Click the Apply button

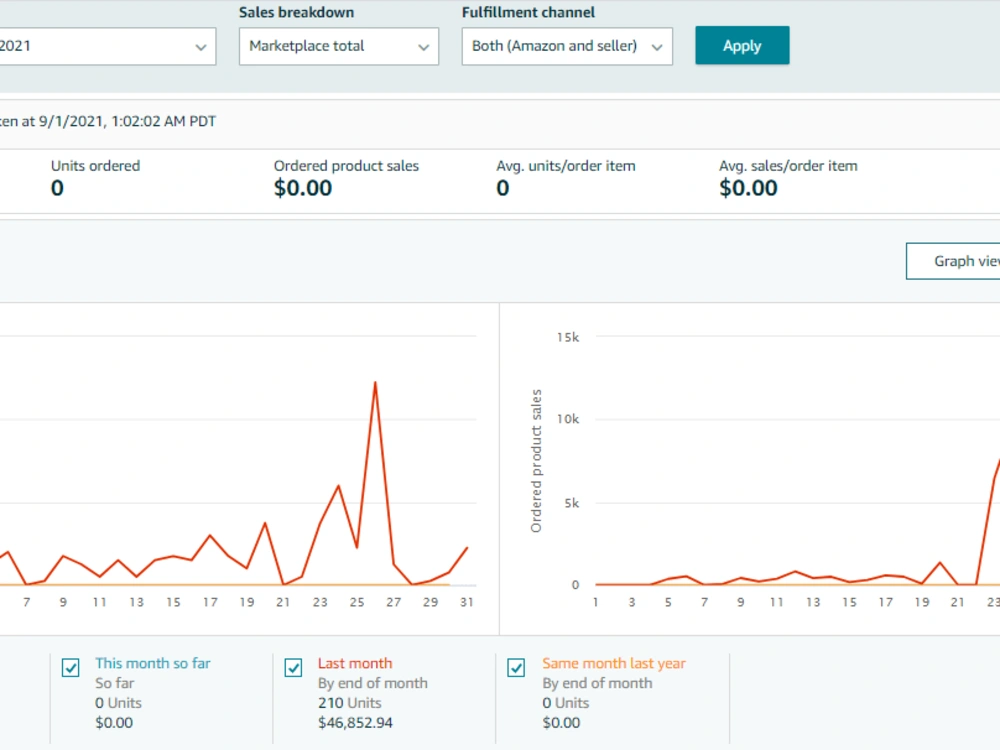[742, 45]
